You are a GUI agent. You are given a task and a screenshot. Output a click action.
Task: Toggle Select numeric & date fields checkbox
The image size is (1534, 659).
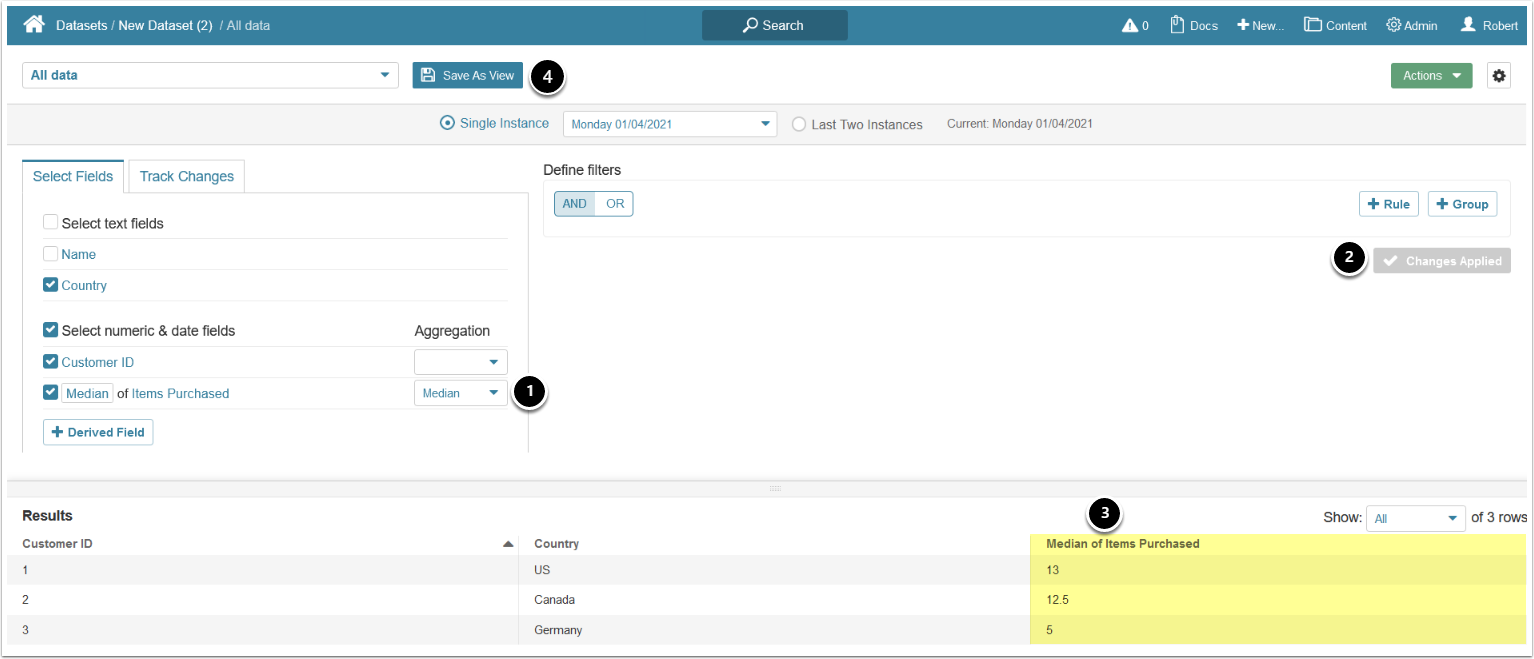pyautogui.click(x=50, y=329)
